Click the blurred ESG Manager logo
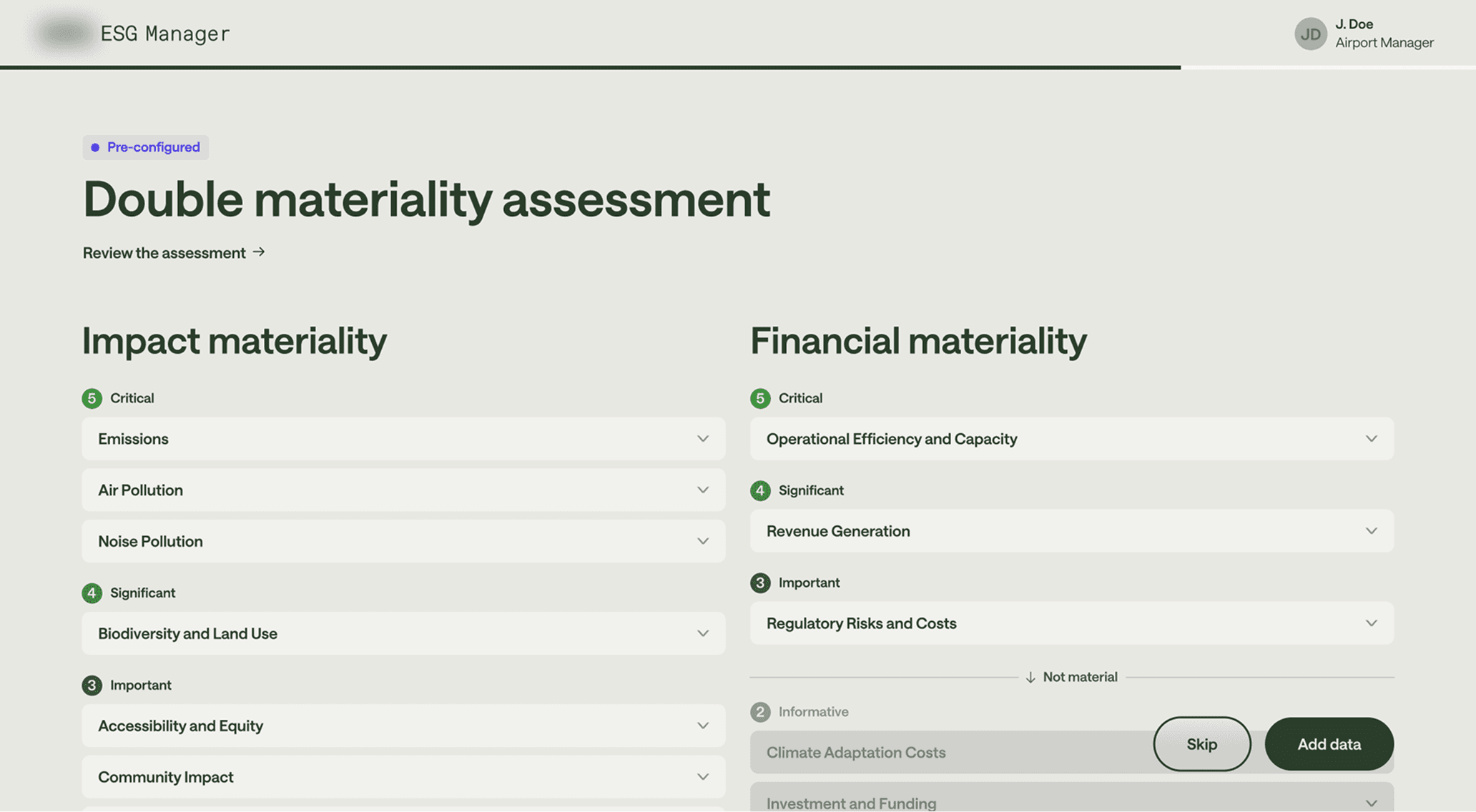Image resolution: width=1476 pixels, height=812 pixels. click(65, 33)
